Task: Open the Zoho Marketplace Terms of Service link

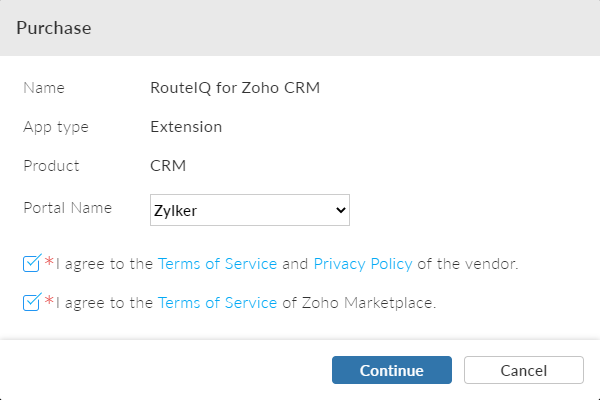Action: pyautogui.click(x=217, y=302)
